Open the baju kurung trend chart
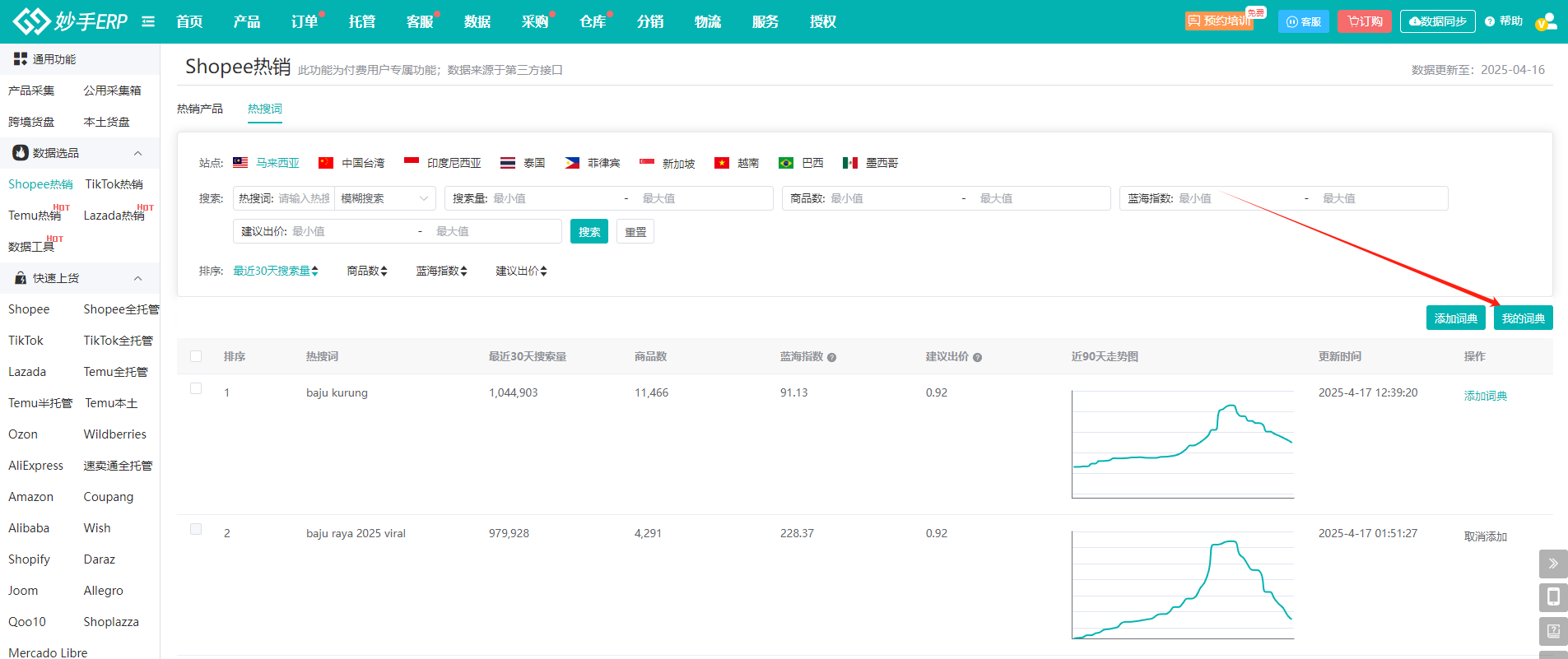The image size is (1568, 659). (1183, 444)
